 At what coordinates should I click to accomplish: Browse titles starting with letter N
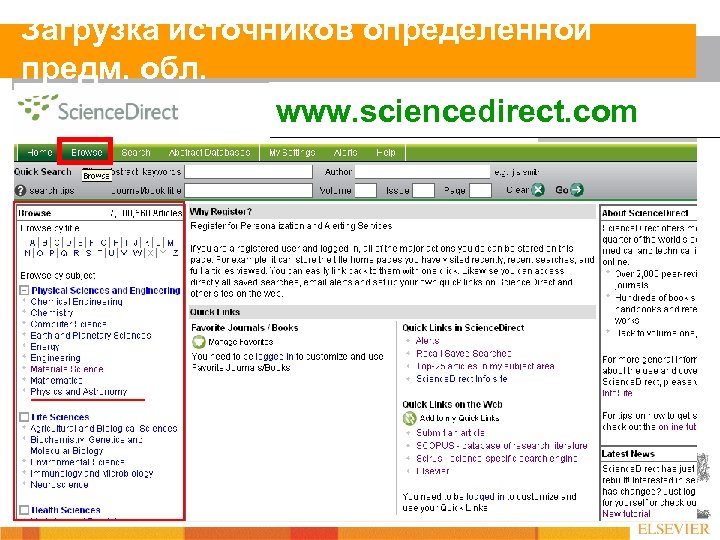pyautogui.click(x=28, y=253)
